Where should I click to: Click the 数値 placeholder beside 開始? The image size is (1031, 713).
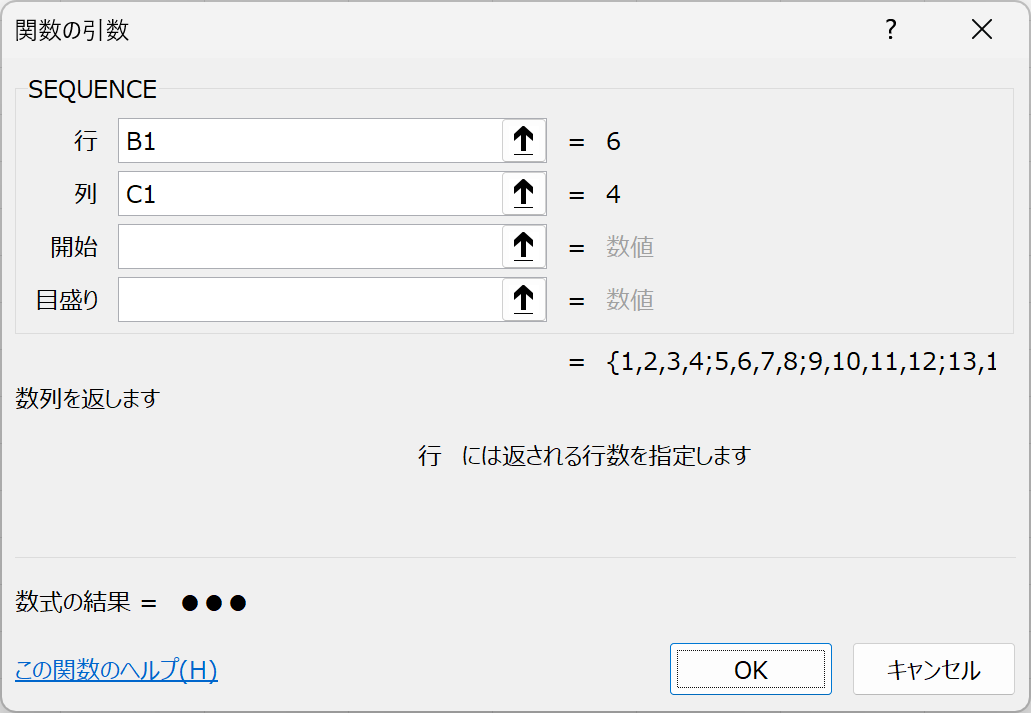(x=630, y=247)
